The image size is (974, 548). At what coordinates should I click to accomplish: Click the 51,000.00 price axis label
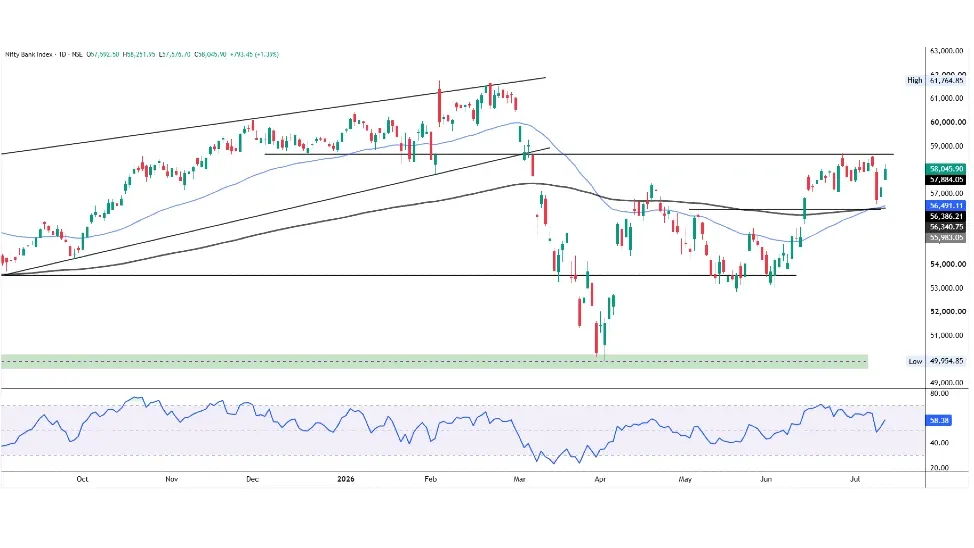[x=947, y=336]
